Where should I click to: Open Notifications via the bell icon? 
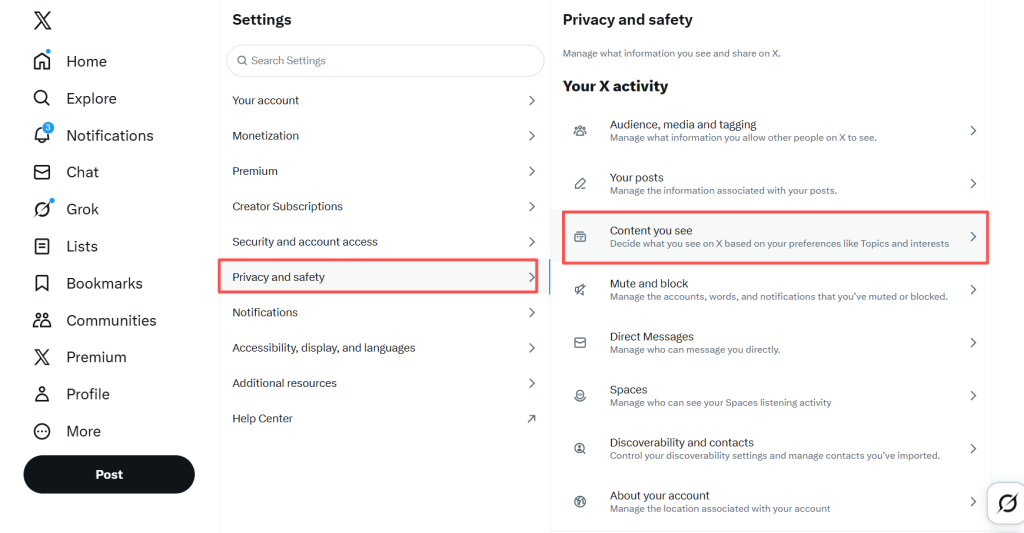(x=42, y=135)
